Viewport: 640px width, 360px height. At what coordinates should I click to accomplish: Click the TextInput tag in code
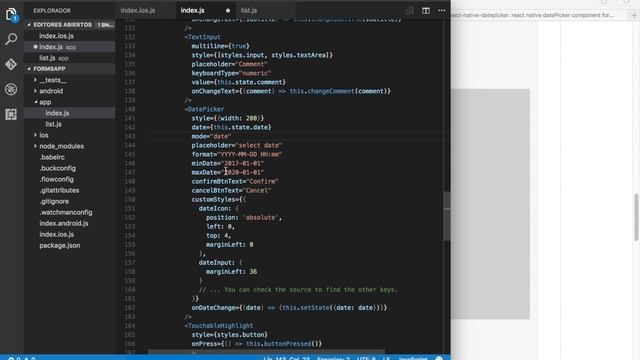(204, 37)
